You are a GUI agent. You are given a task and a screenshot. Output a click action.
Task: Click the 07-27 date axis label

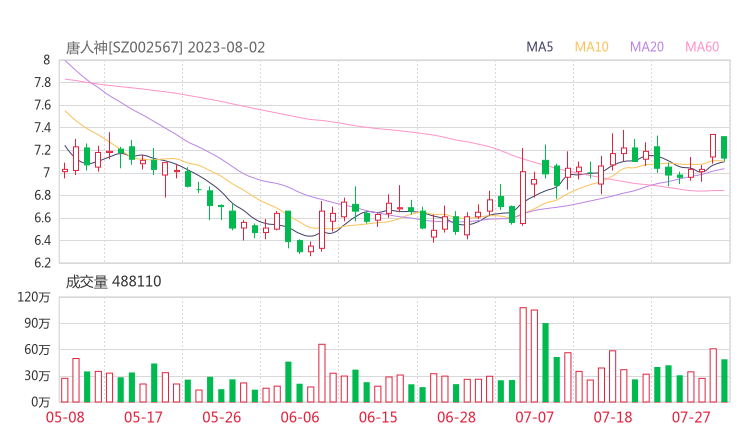(691, 417)
